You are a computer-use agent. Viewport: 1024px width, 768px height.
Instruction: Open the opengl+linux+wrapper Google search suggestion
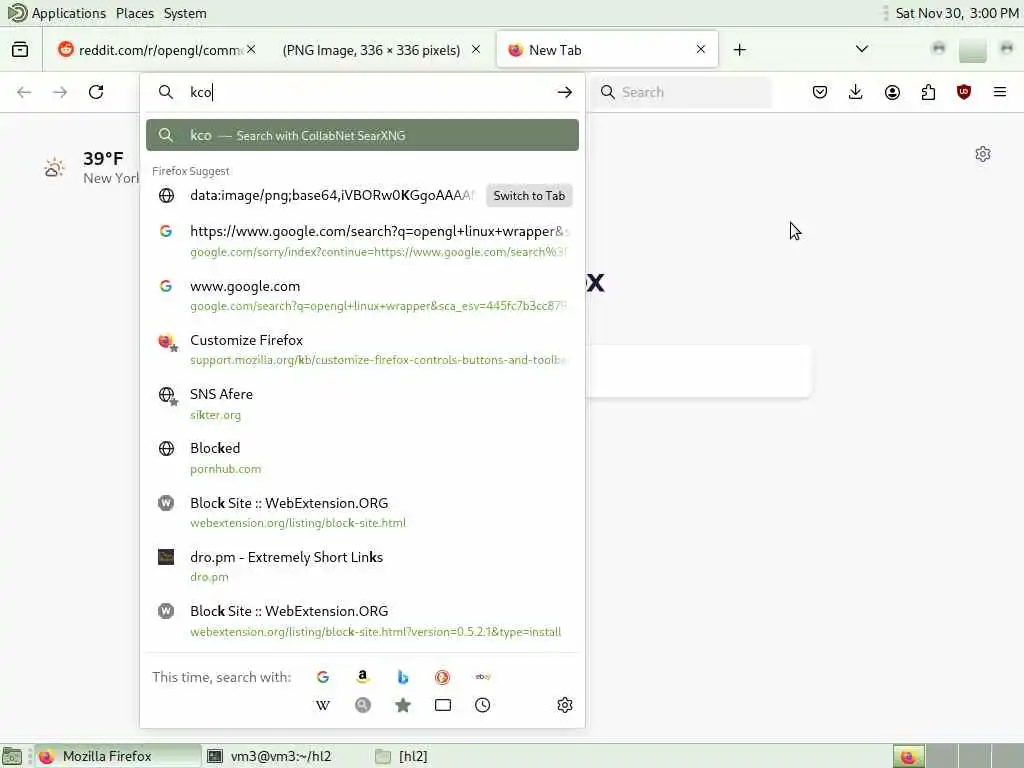[x=362, y=241]
